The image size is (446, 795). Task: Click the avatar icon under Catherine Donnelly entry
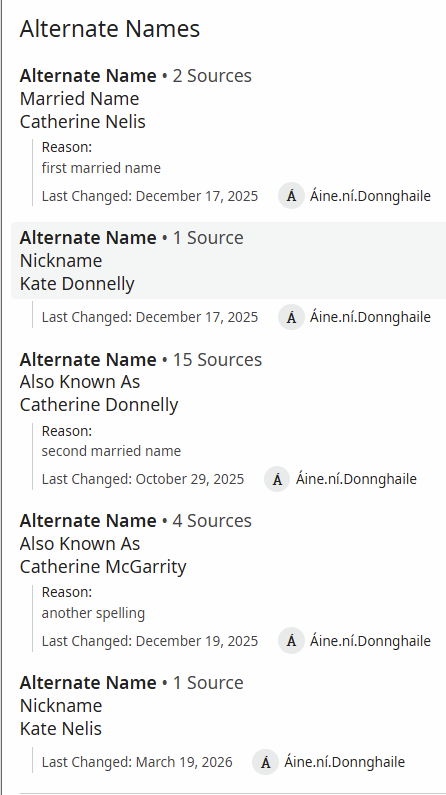pos(277,479)
